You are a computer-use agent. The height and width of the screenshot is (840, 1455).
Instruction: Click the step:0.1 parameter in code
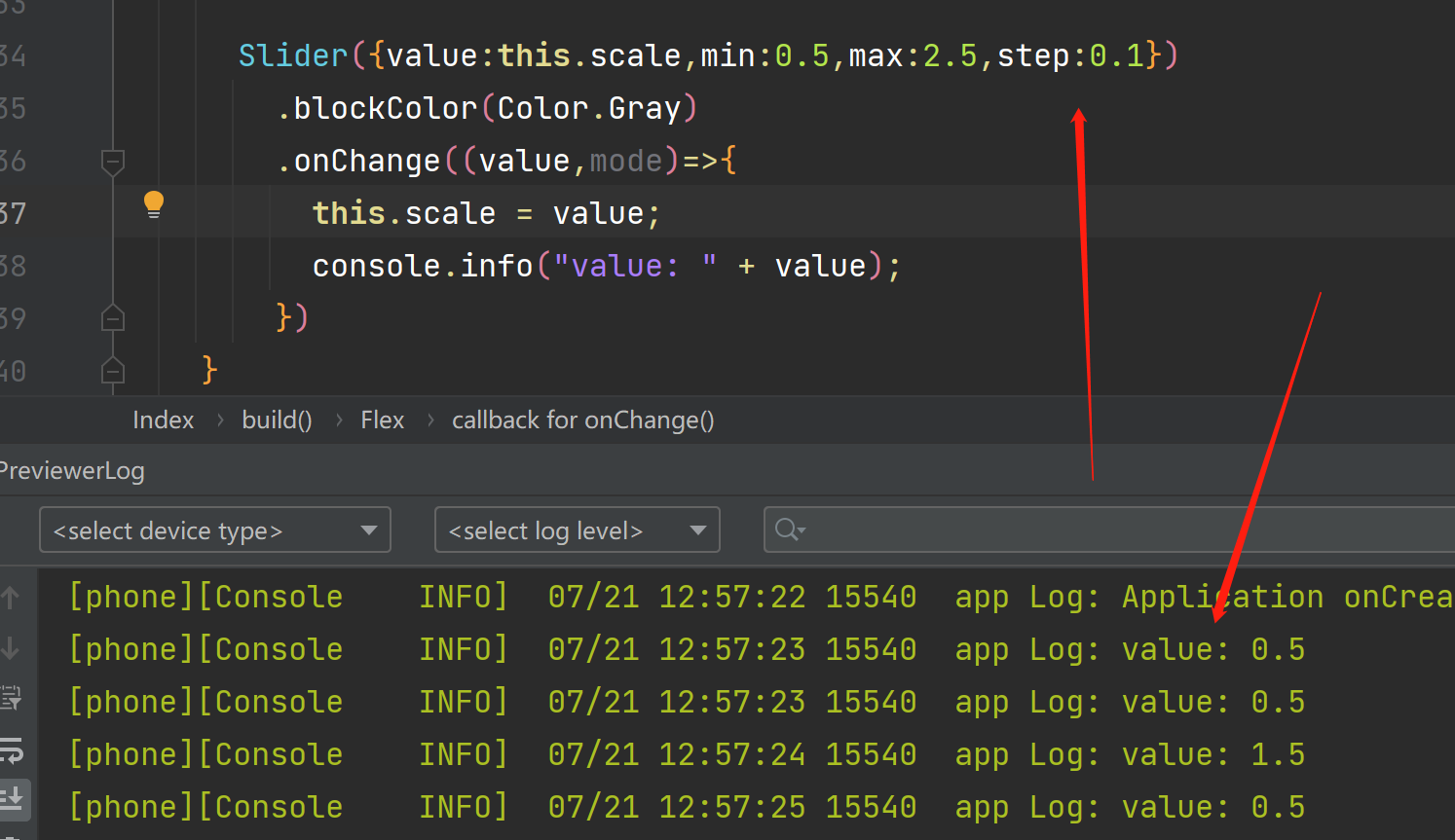coord(1070,55)
